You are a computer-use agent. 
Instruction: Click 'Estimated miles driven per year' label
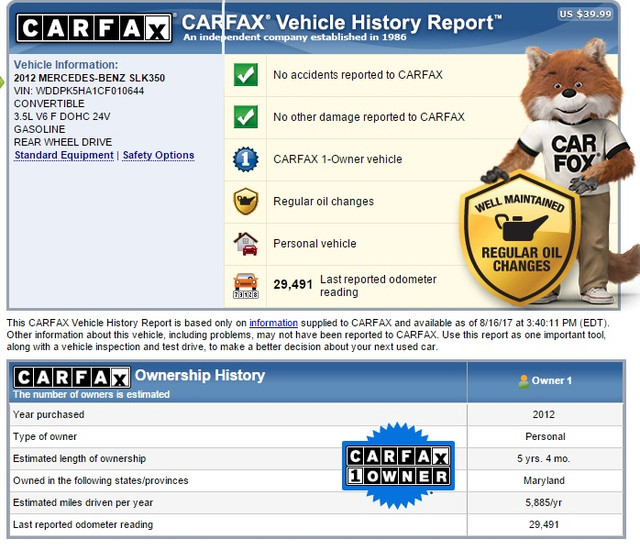tap(83, 502)
